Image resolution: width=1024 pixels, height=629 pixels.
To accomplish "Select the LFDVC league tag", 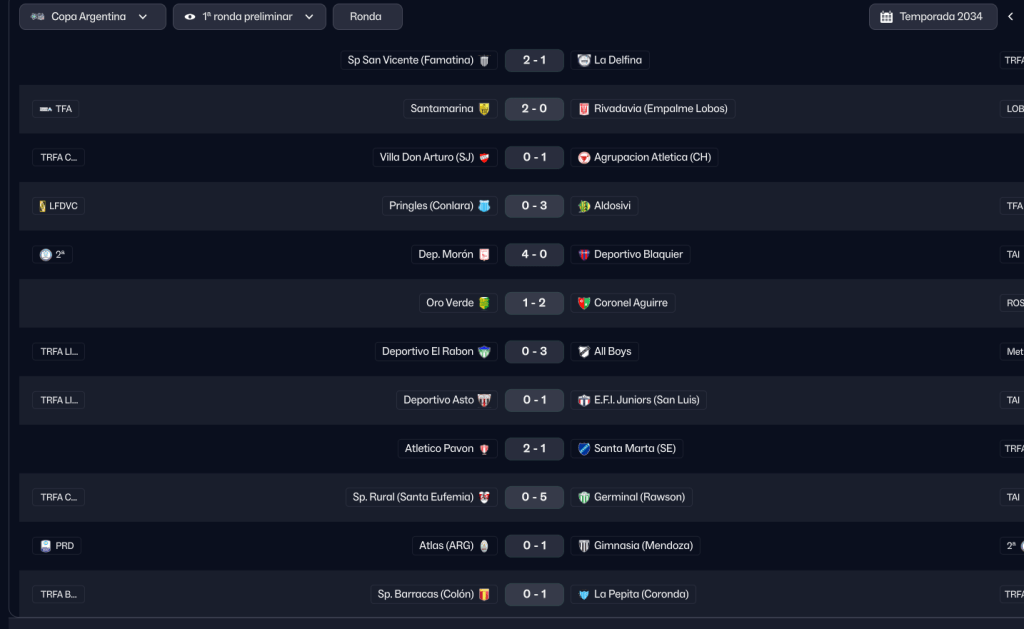I will pos(57,206).
